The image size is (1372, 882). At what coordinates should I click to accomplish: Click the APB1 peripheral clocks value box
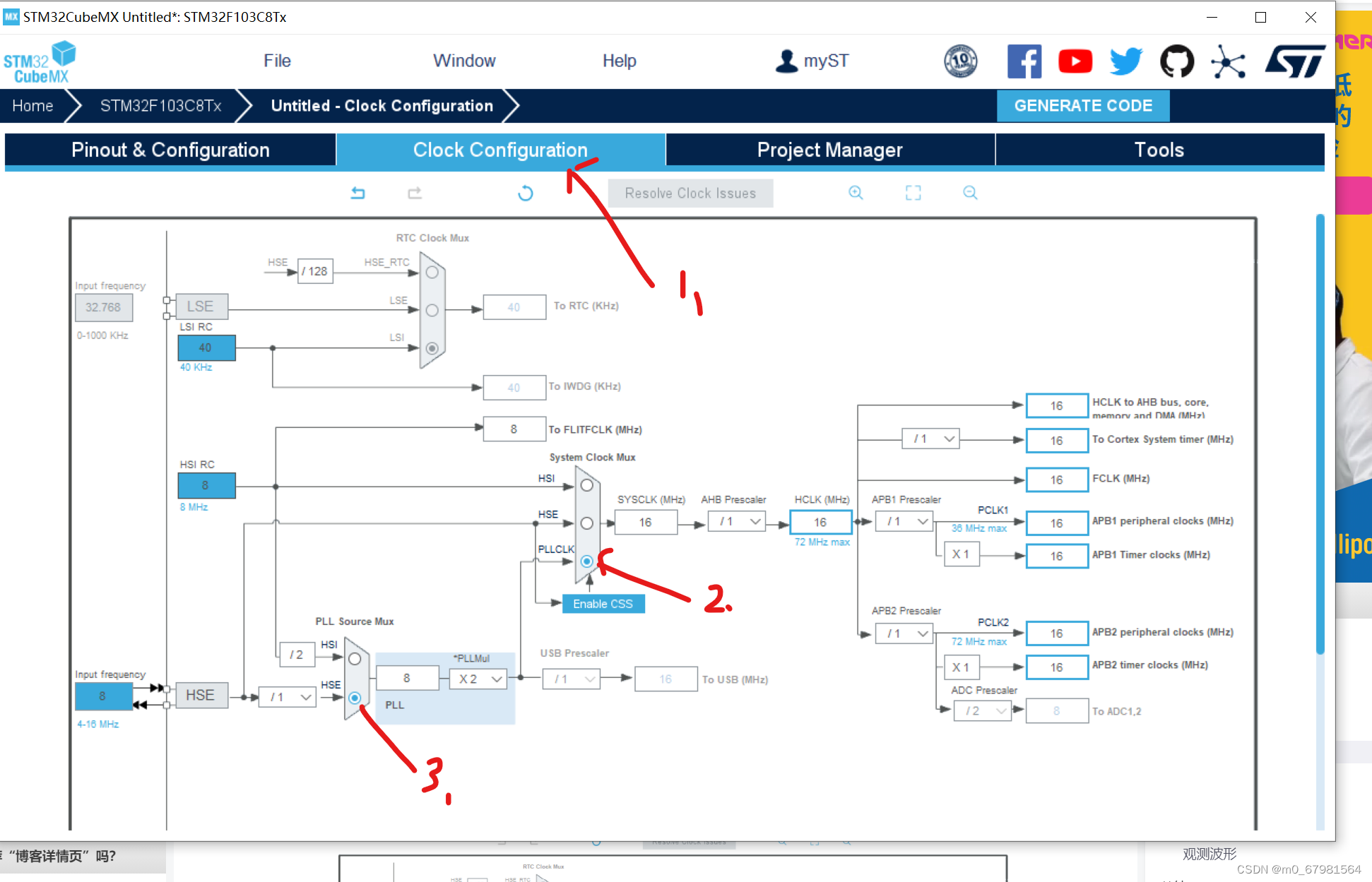[1057, 523]
